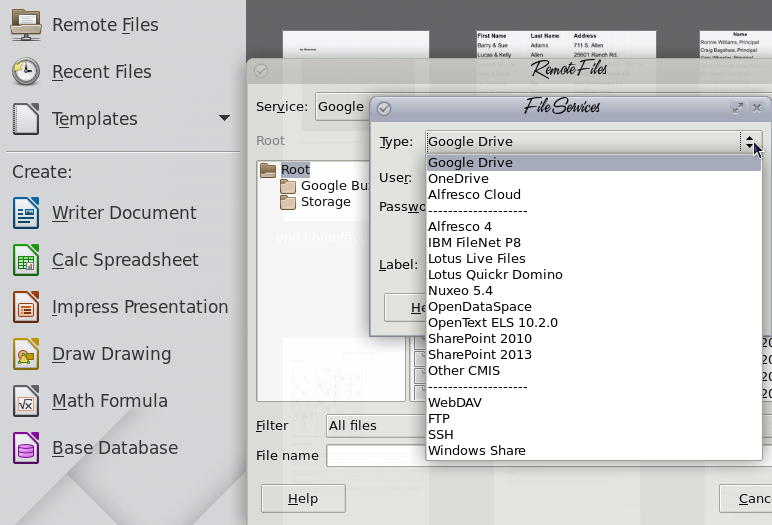Select SharePoint 2010 option
This screenshot has width=772, height=525.
pyautogui.click(x=593, y=338)
